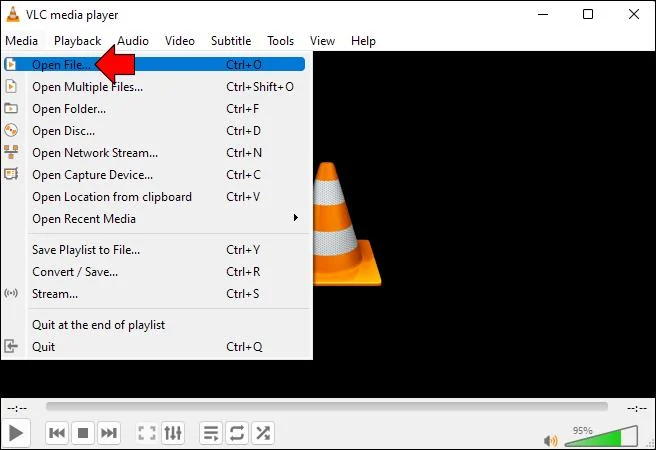The height and width of the screenshot is (450, 656).
Task: Open the Audio menu
Action: pos(133,41)
